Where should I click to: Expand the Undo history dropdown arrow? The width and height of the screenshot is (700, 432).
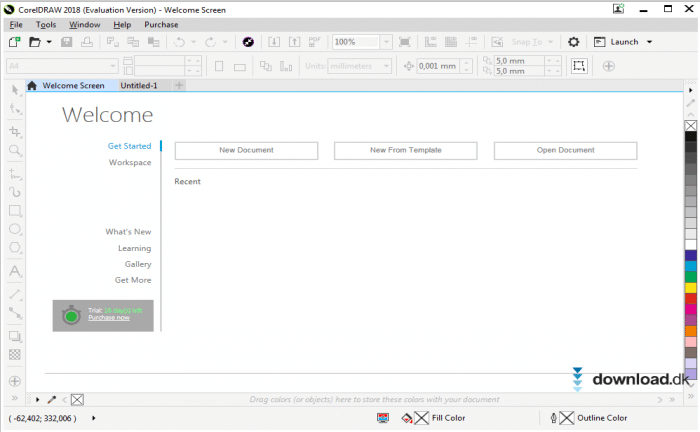[193, 42]
